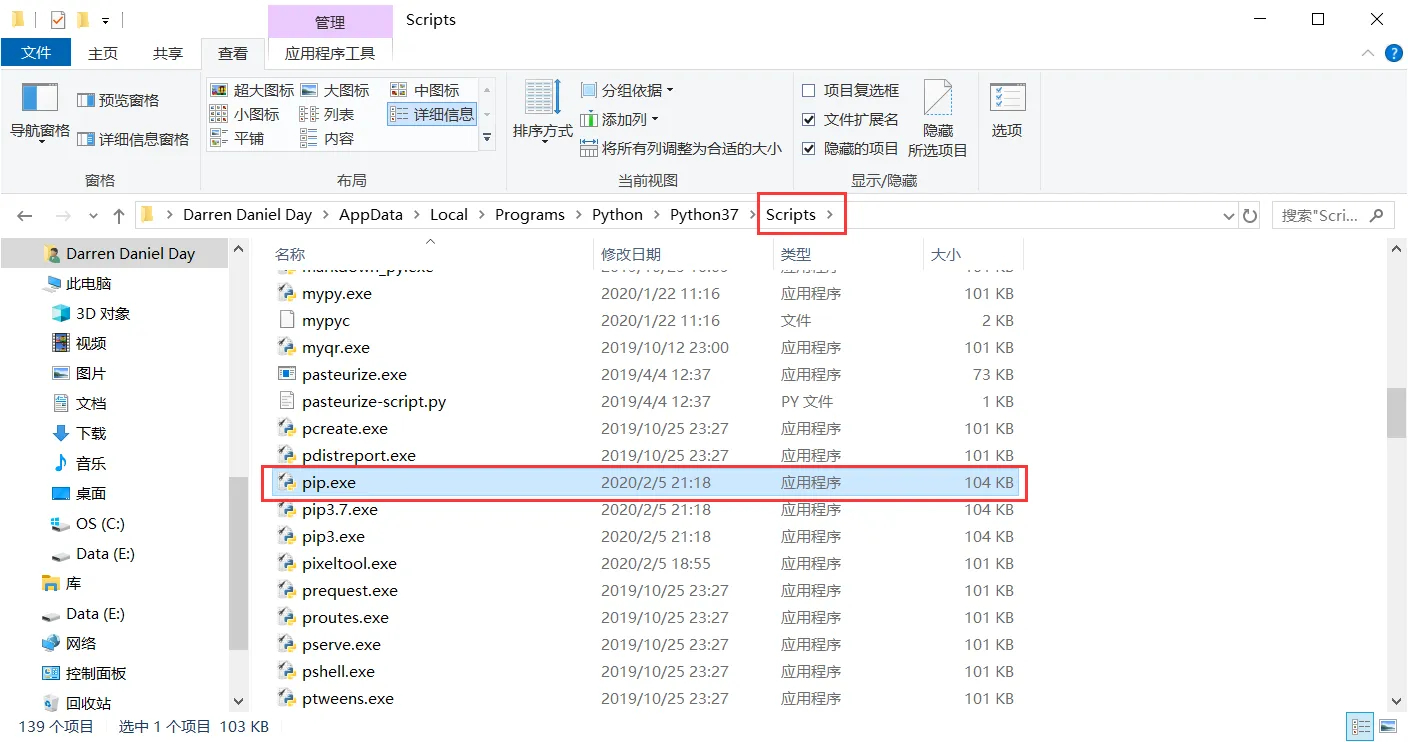Viewport: 1408px width, 742px height.
Task: Go up one folder level
Action: [119, 215]
